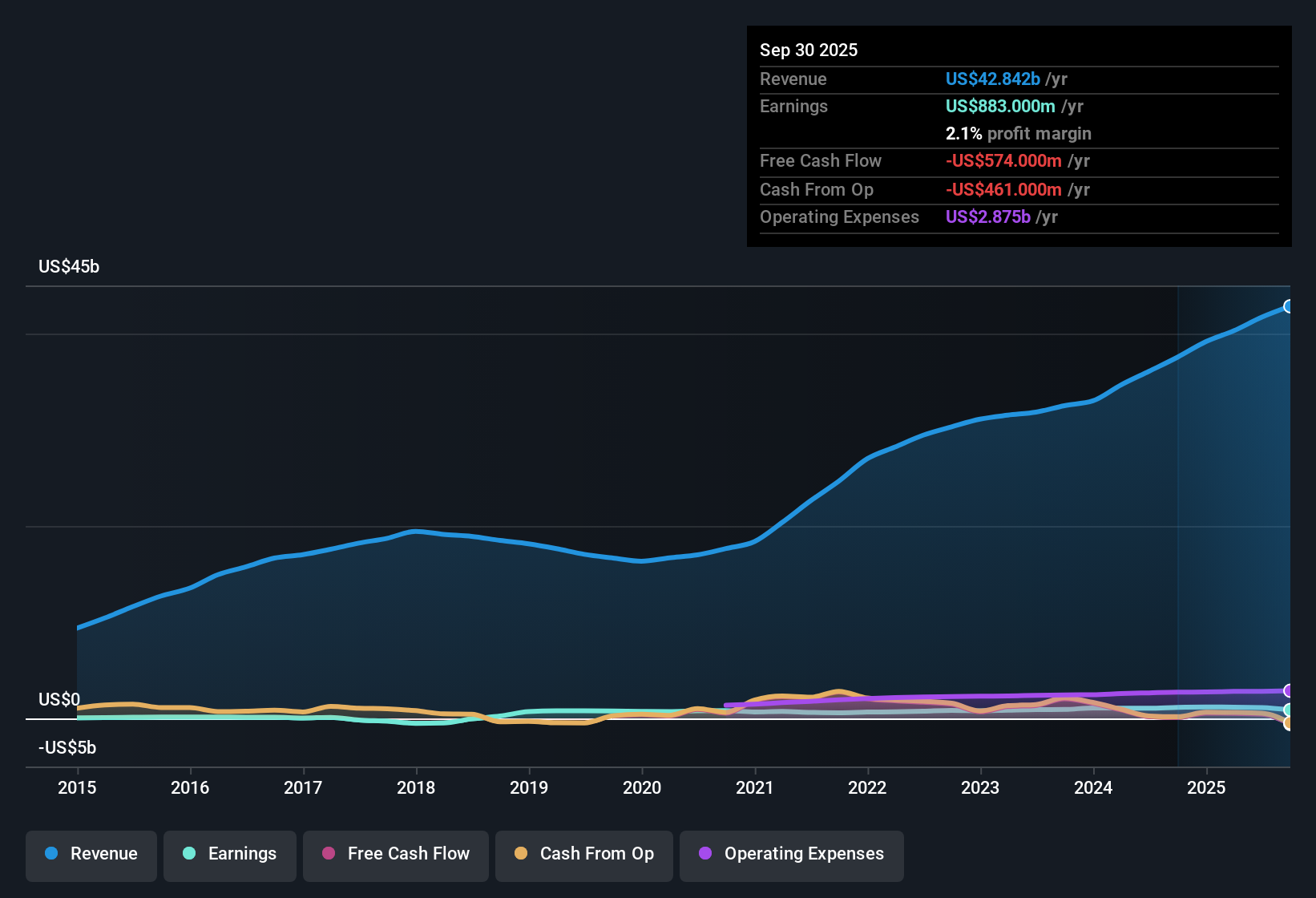Image resolution: width=1316 pixels, height=898 pixels.
Task: Select the Free Cash Flow legend tab
Action: point(395,854)
